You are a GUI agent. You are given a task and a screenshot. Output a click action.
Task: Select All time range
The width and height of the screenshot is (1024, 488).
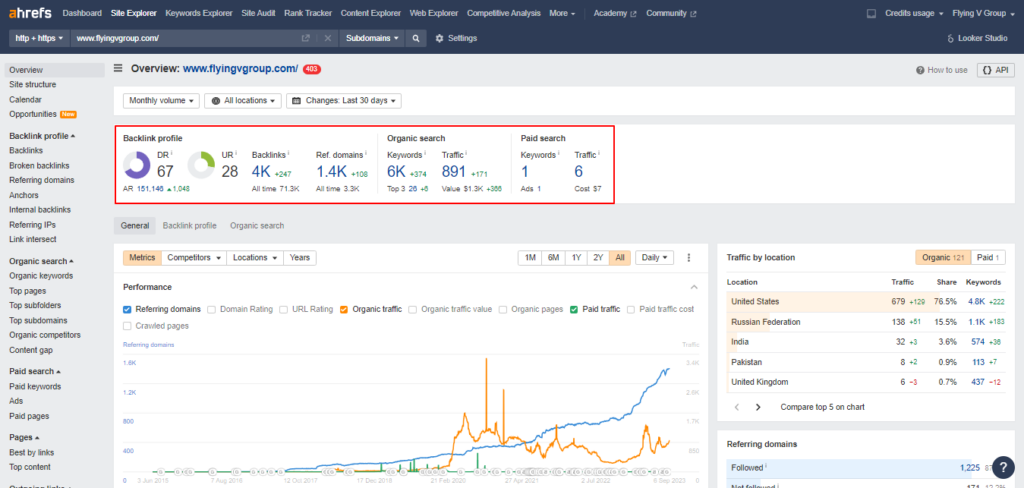pyautogui.click(x=620, y=257)
